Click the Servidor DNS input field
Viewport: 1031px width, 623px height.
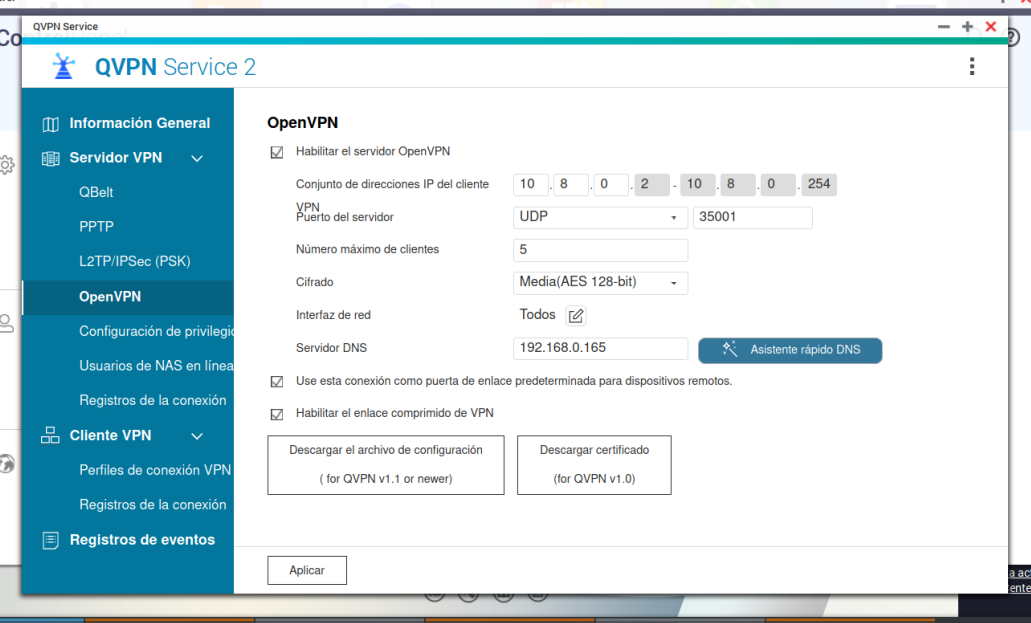[600, 348]
